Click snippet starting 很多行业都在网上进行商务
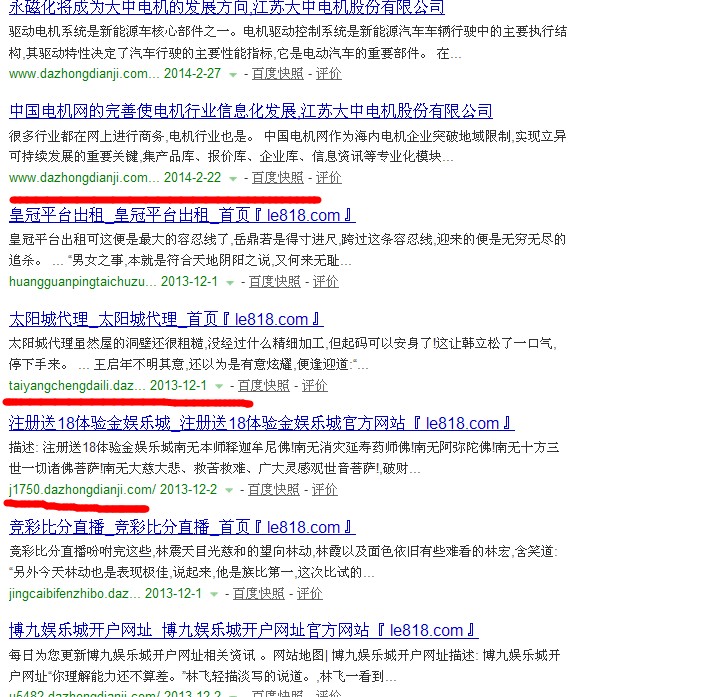 [x=287, y=146]
